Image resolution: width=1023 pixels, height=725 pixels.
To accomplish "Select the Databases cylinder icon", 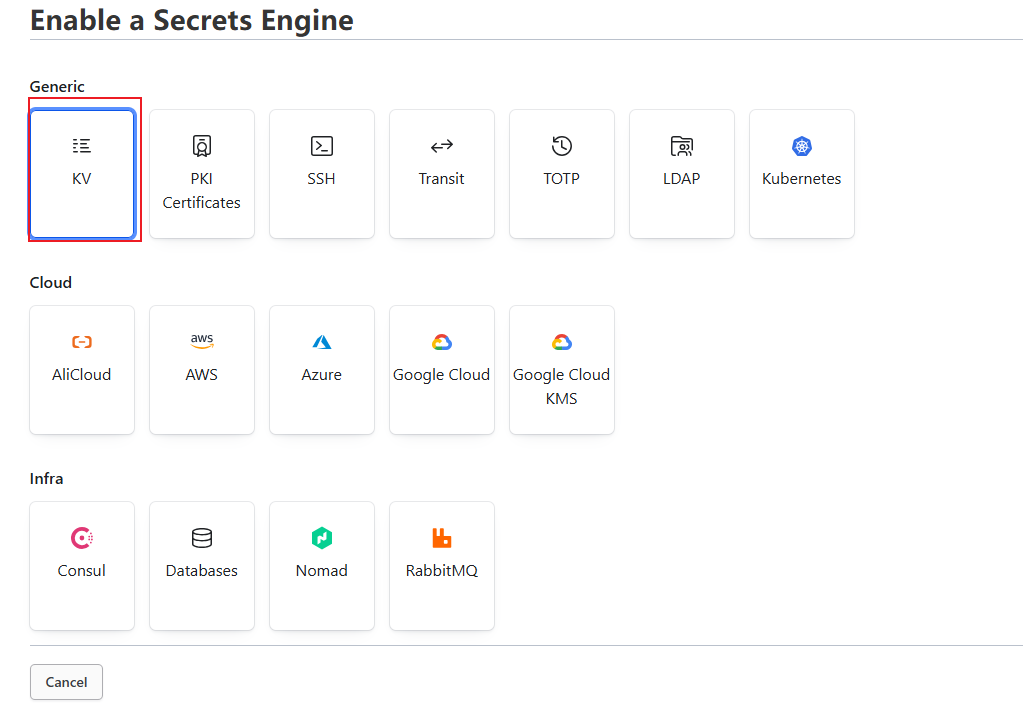I will click(x=202, y=538).
